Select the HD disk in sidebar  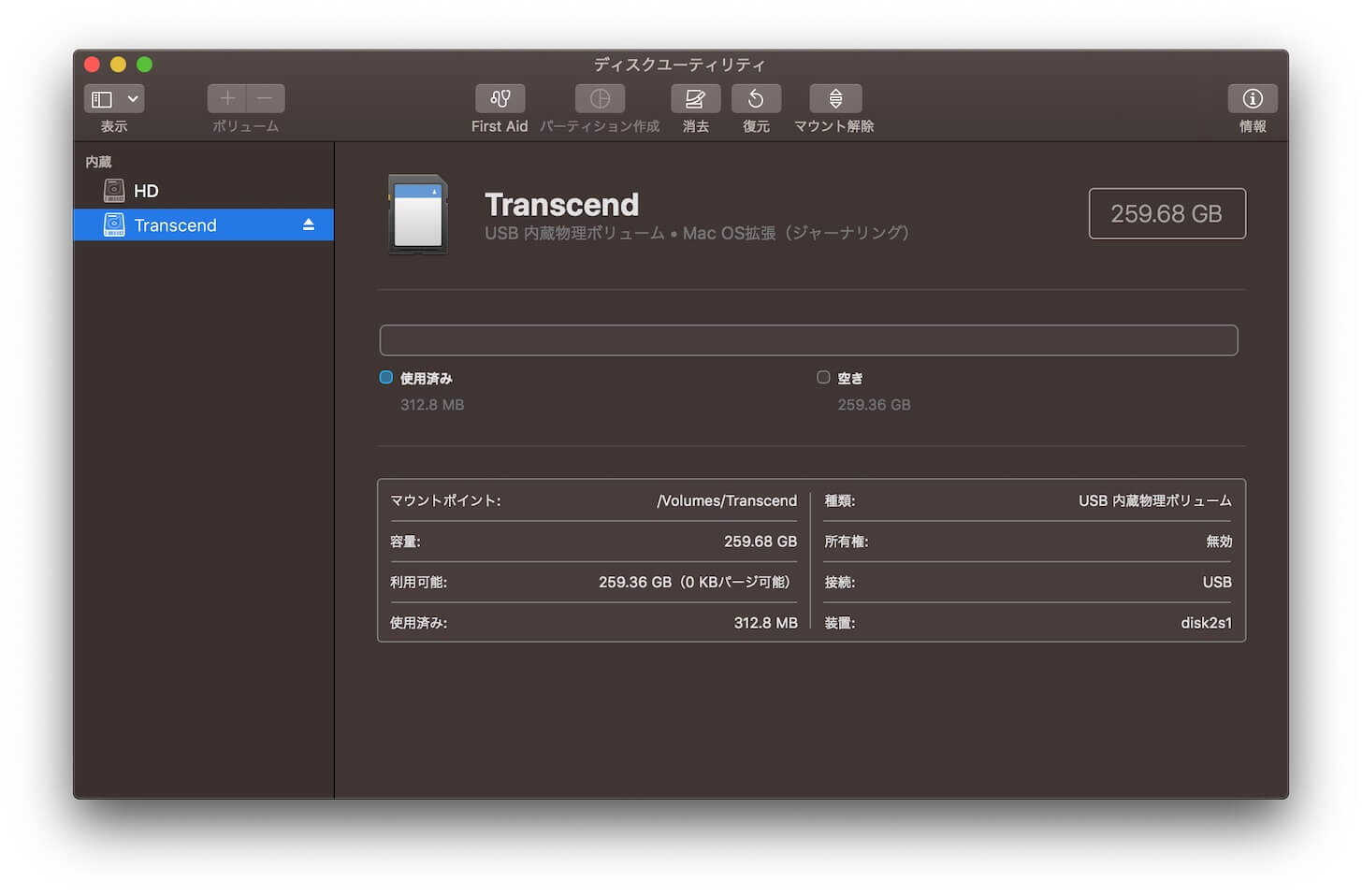tap(204, 191)
